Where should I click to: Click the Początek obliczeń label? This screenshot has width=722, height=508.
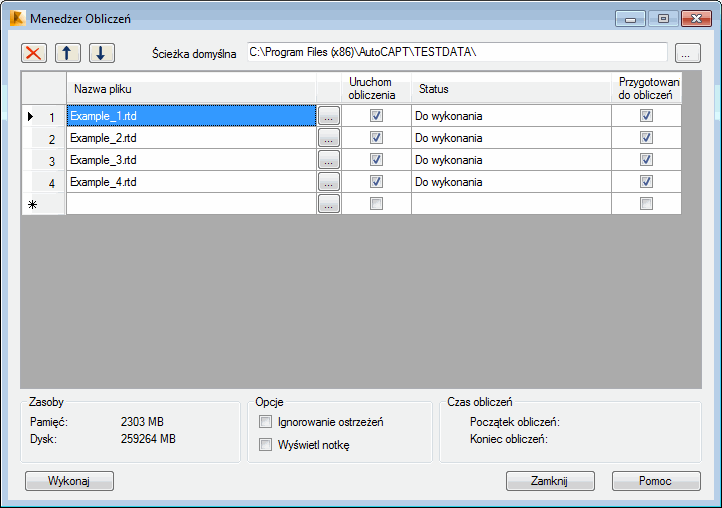click(x=515, y=422)
